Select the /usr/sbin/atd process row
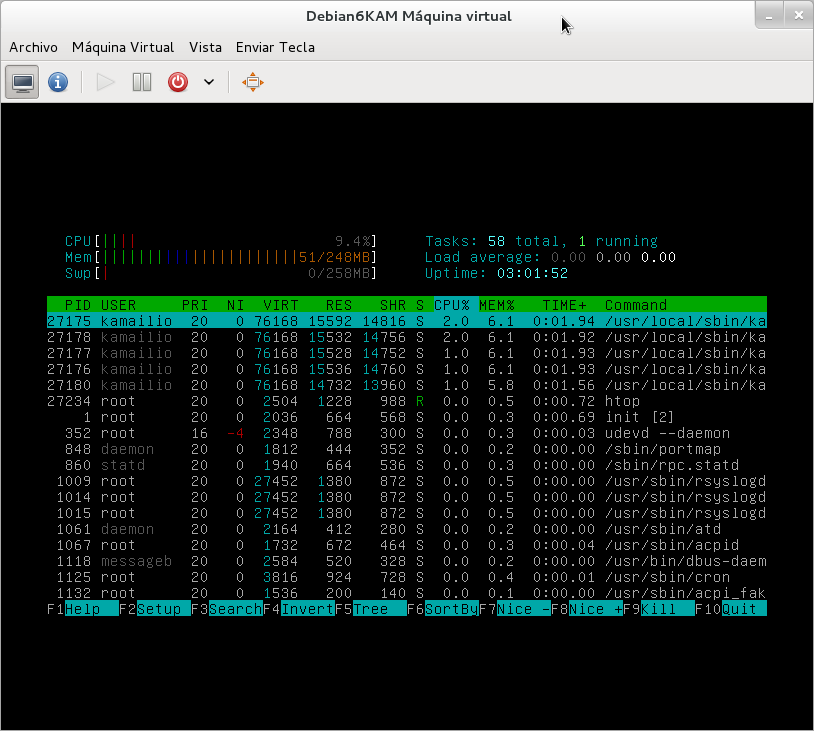This screenshot has height=731, width=814. [406, 529]
